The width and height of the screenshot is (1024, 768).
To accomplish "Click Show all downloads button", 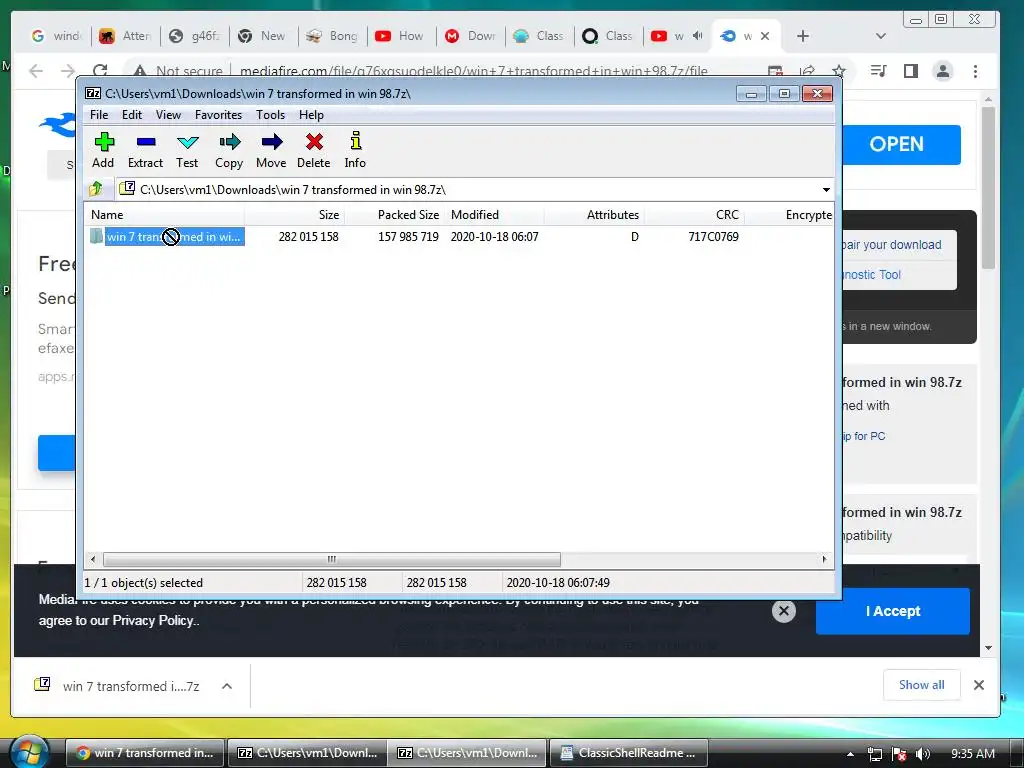I will [x=921, y=684].
